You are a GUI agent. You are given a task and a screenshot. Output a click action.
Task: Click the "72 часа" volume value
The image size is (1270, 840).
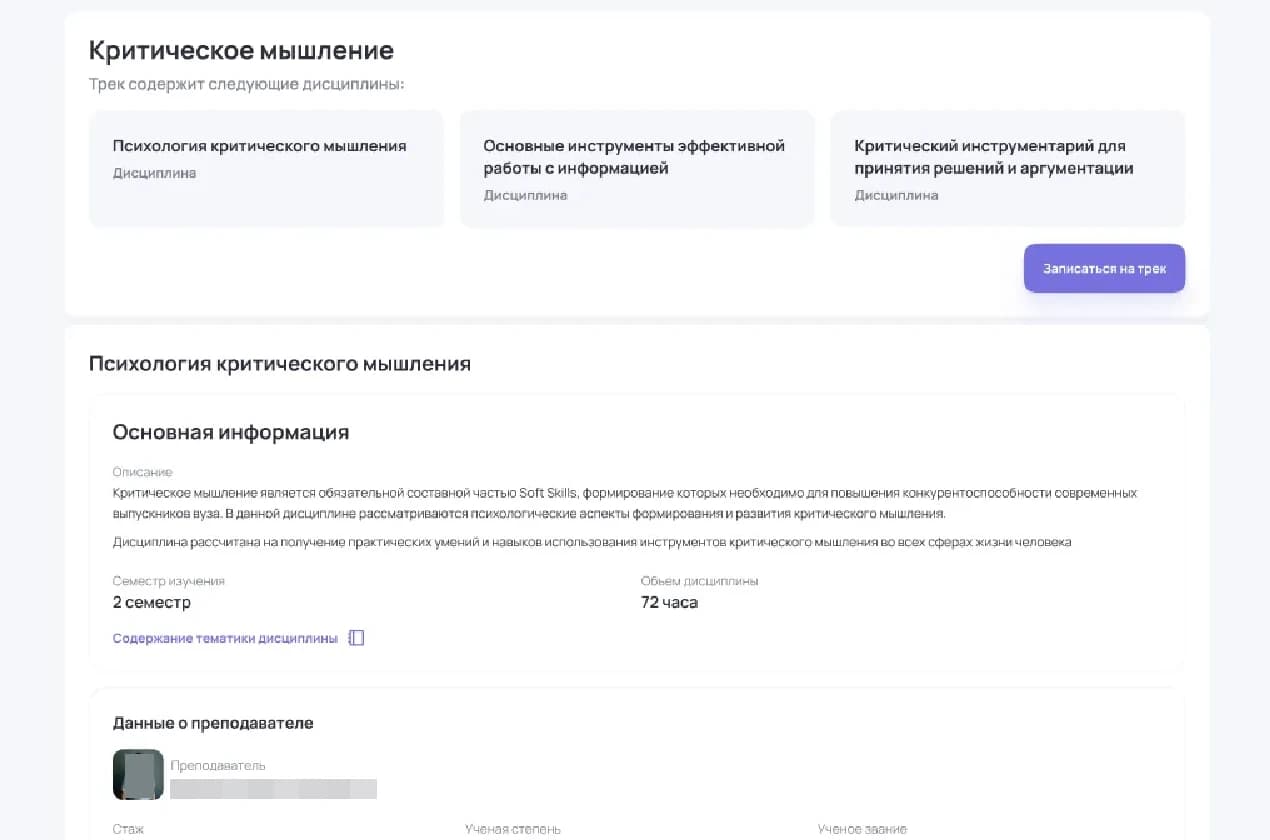tap(669, 602)
